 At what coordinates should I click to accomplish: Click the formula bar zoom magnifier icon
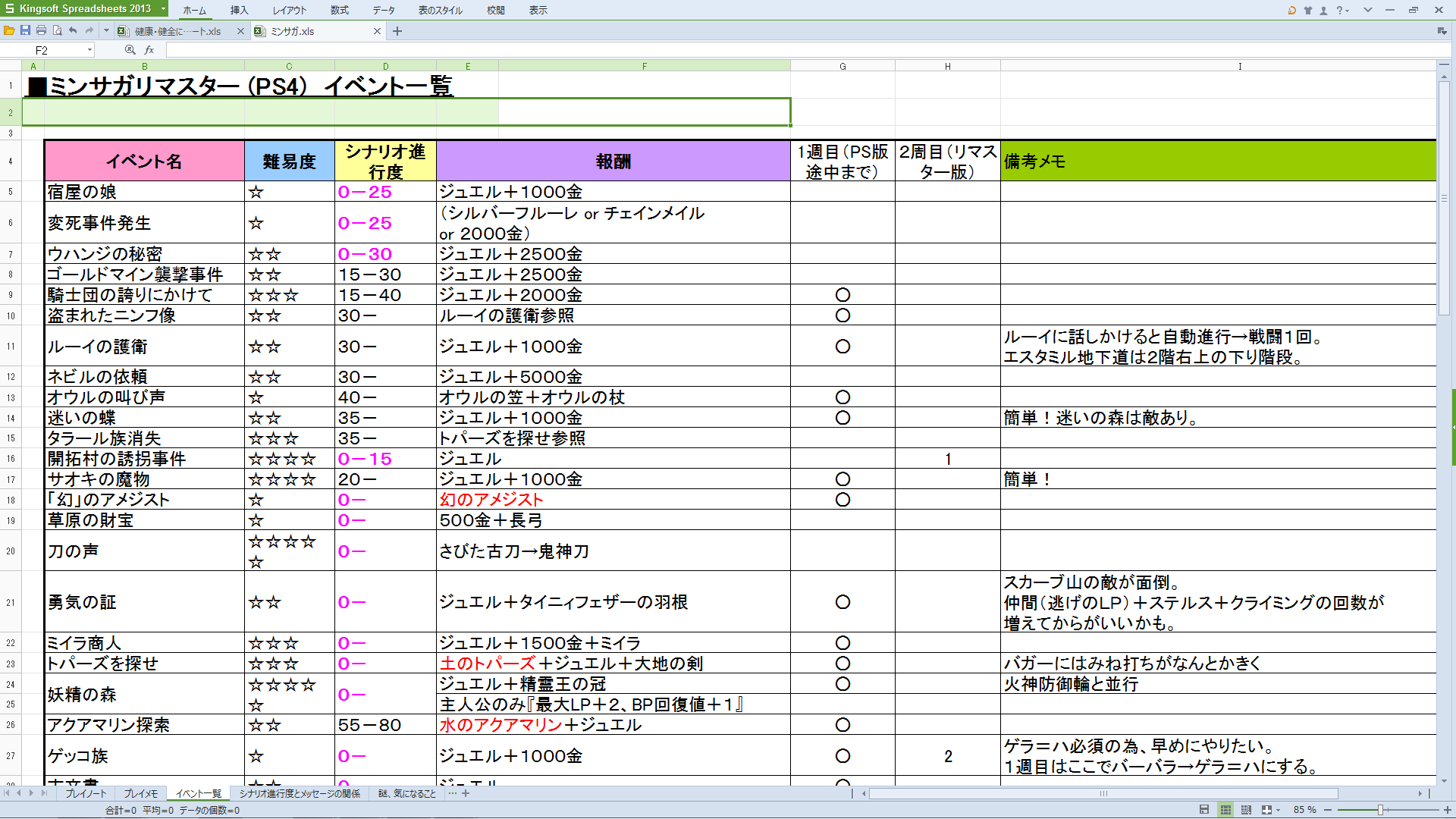click(130, 50)
